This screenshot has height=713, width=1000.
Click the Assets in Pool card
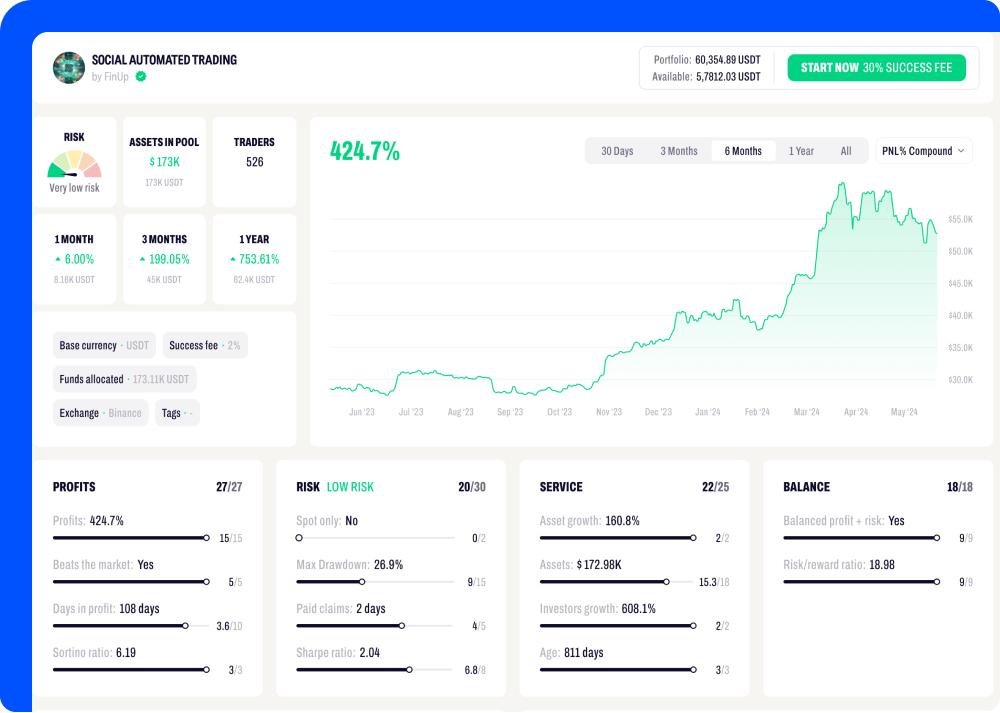click(164, 162)
